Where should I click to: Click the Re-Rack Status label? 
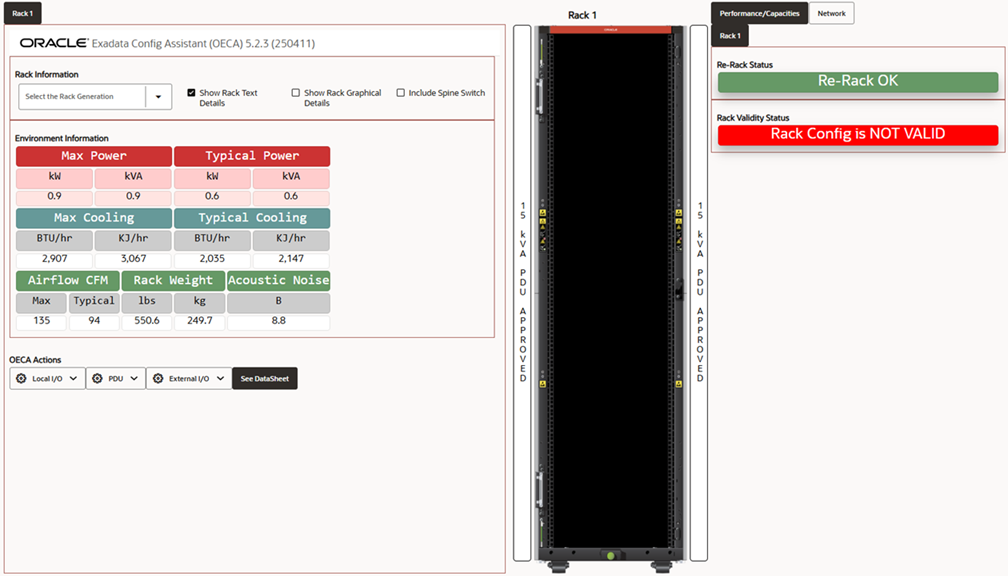pyautogui.click(x=744, y=65)
